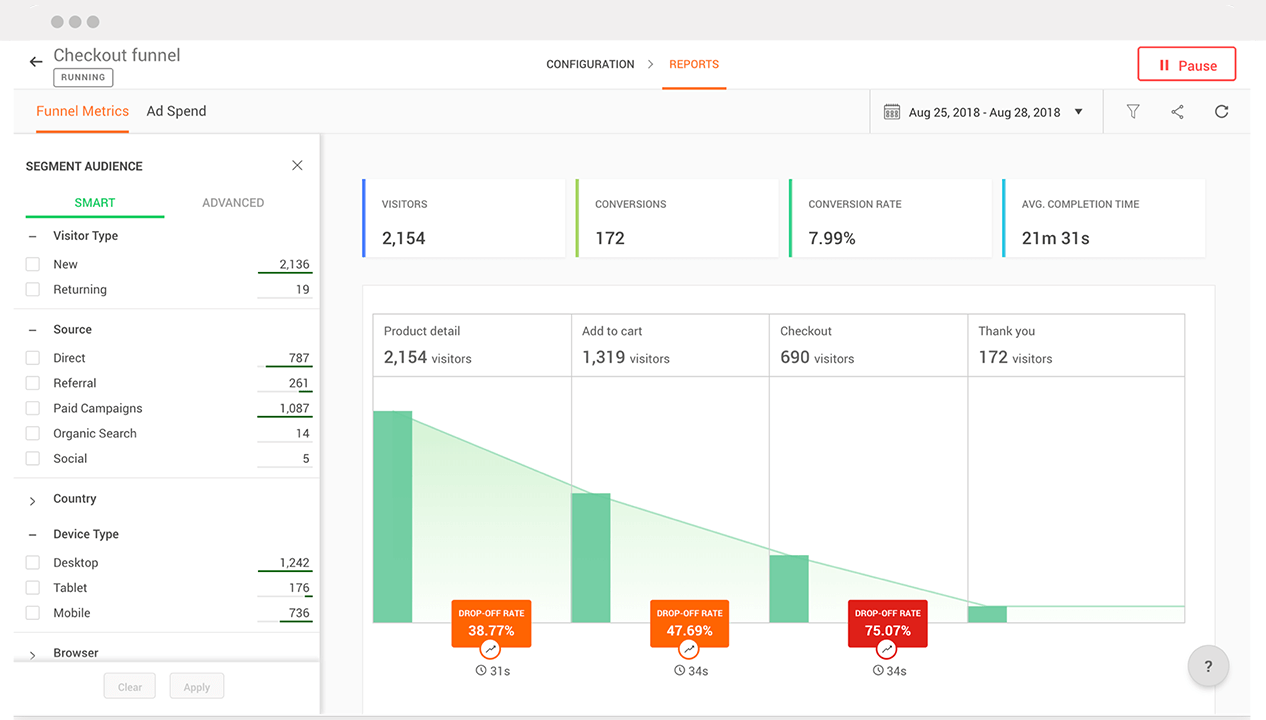Click the Apply button

pos(197,686)
